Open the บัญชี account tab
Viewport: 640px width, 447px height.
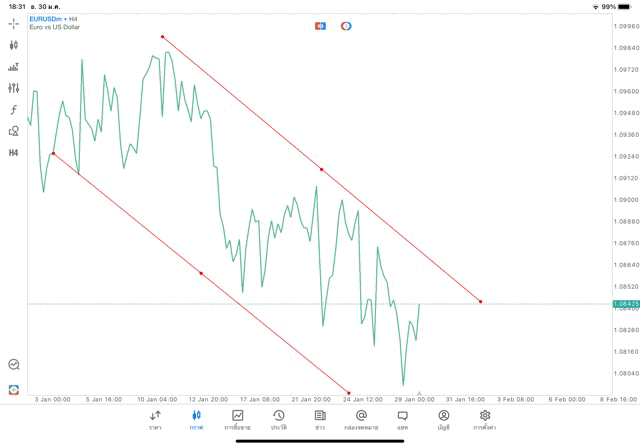click(x=443, y=419)
